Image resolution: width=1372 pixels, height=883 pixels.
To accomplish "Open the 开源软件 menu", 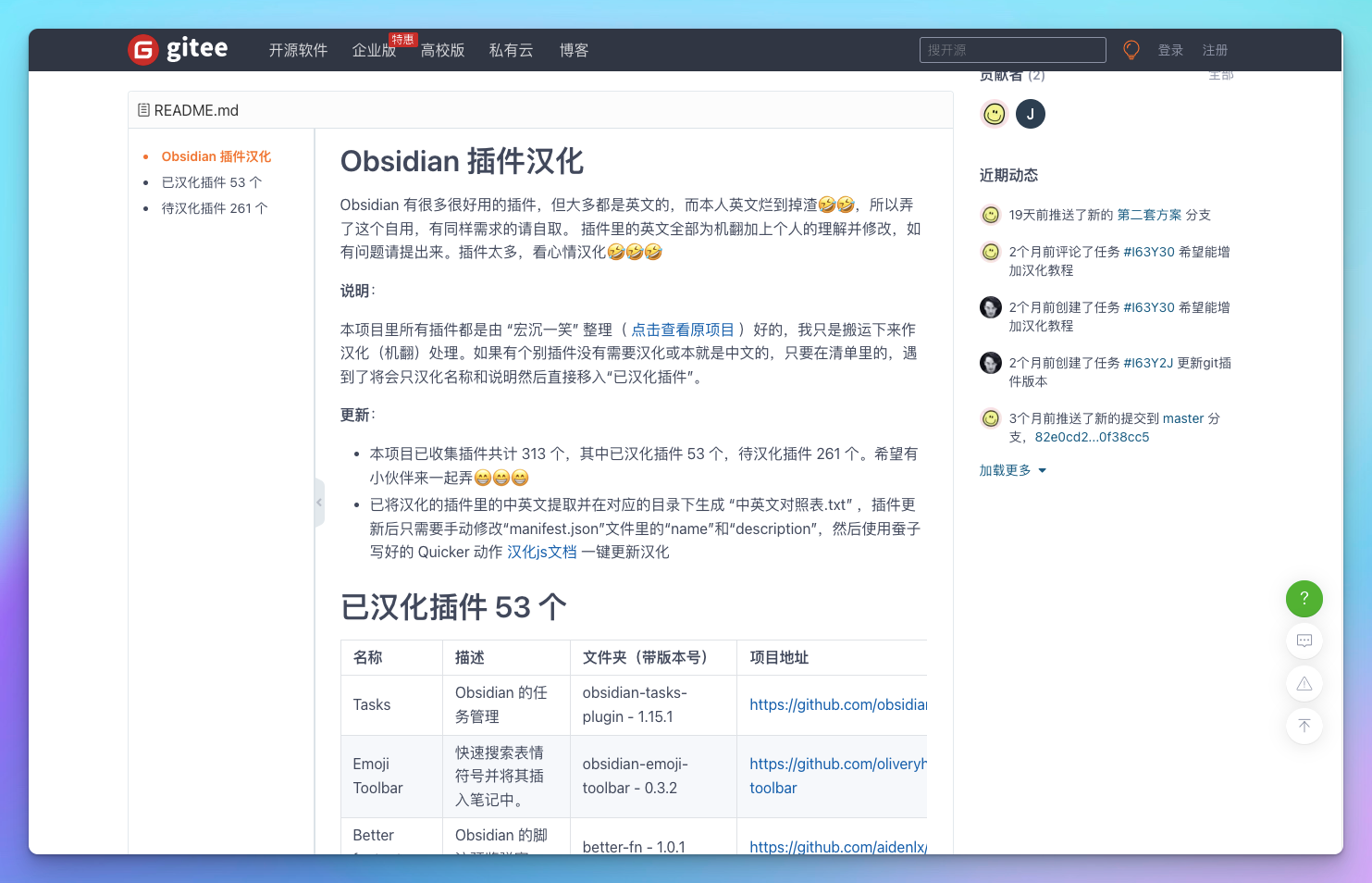I will point(298,50).
